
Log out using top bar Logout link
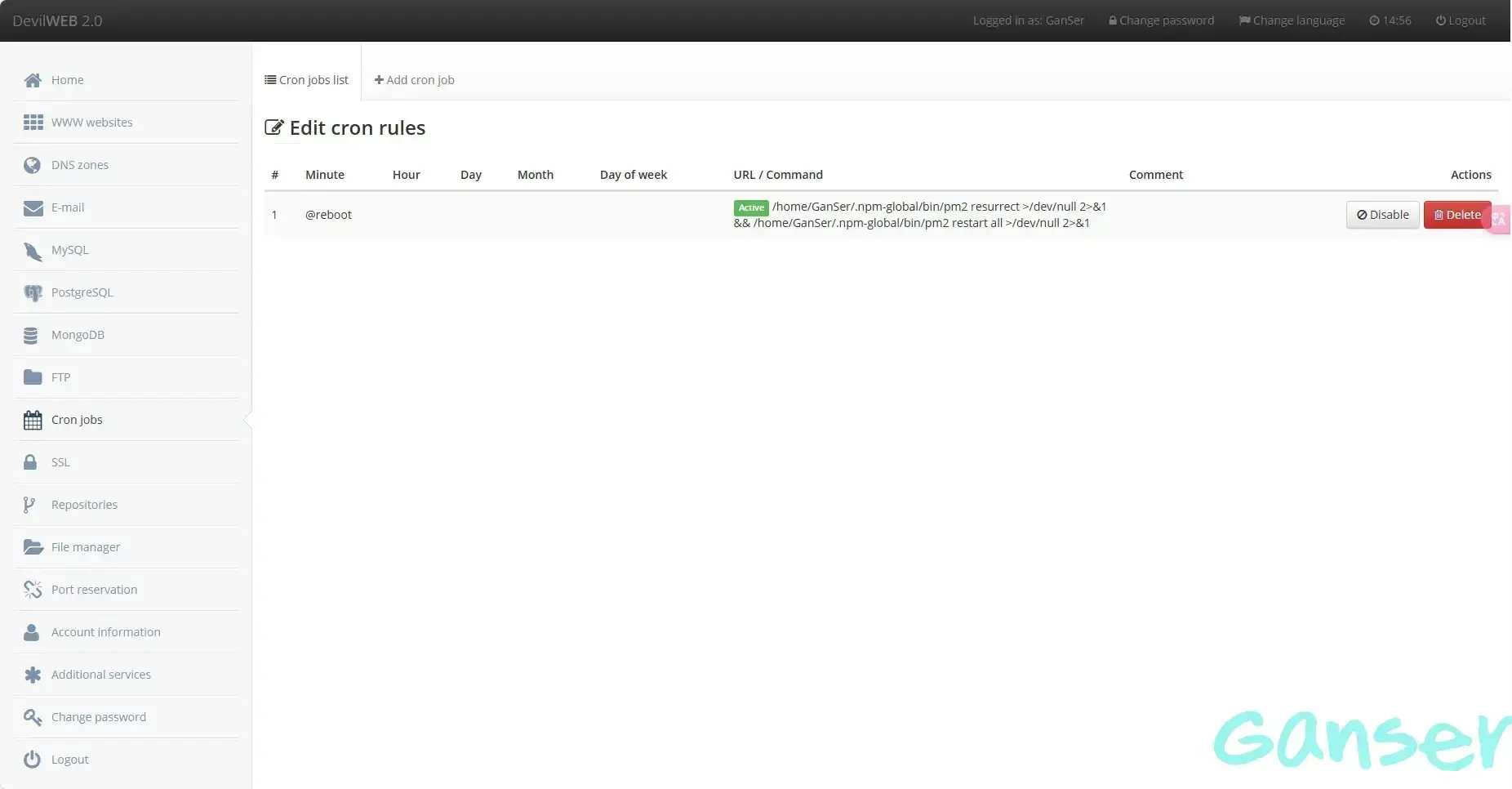tap(1461, 20)
